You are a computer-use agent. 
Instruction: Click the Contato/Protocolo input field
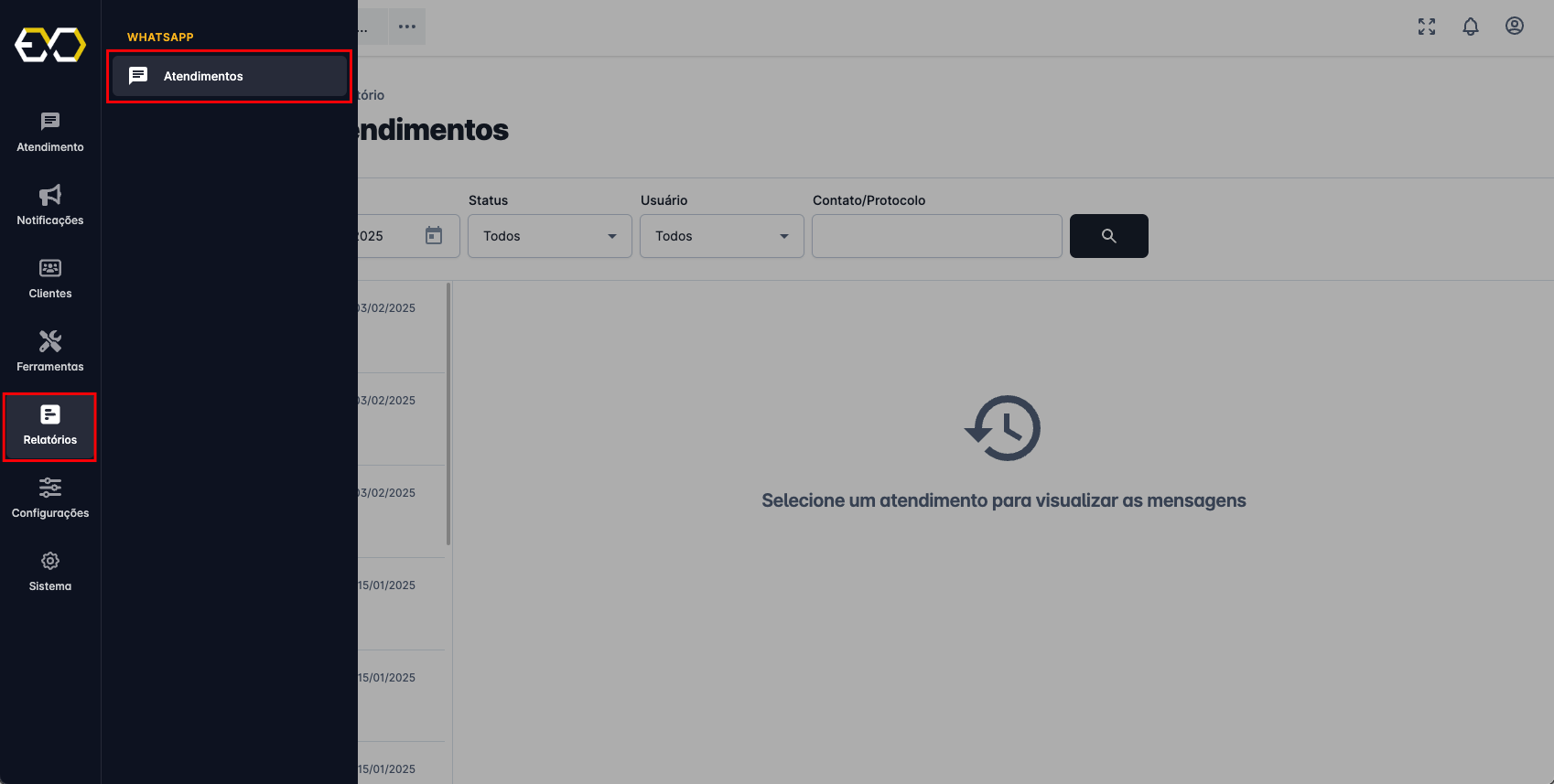(x=936, y=236)
